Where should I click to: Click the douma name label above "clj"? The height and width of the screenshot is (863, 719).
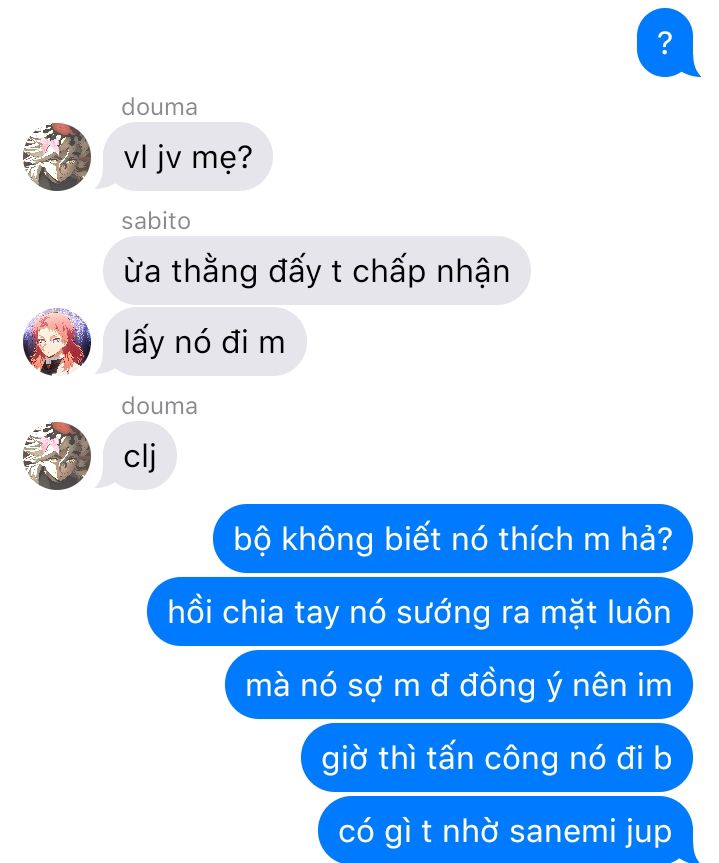(x=159, y=406)
